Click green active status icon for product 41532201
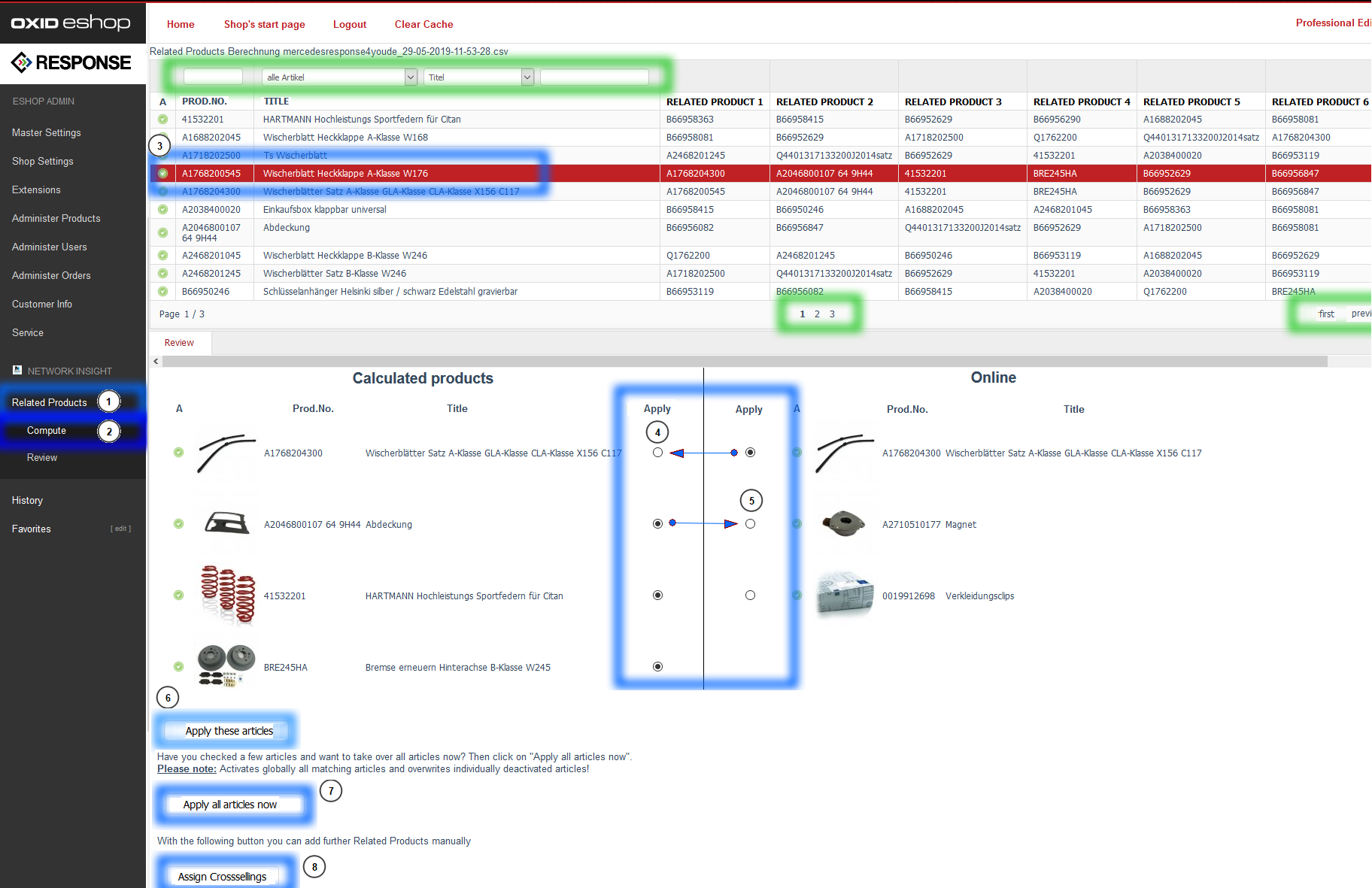Screen dimensions: 1372x888 click(163, 120)
